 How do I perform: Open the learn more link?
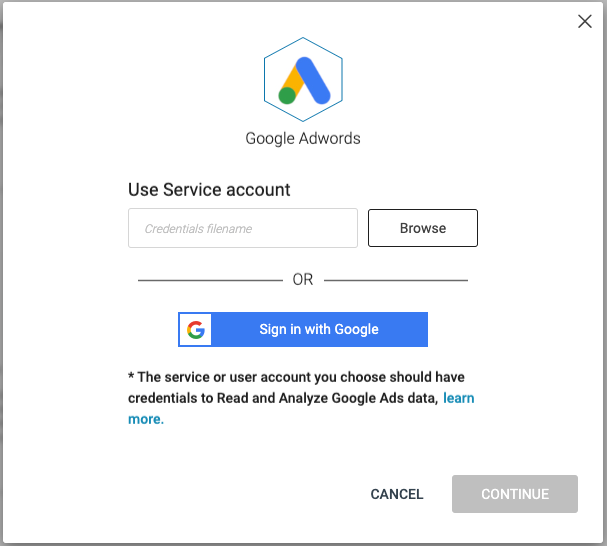coord(459,398)
